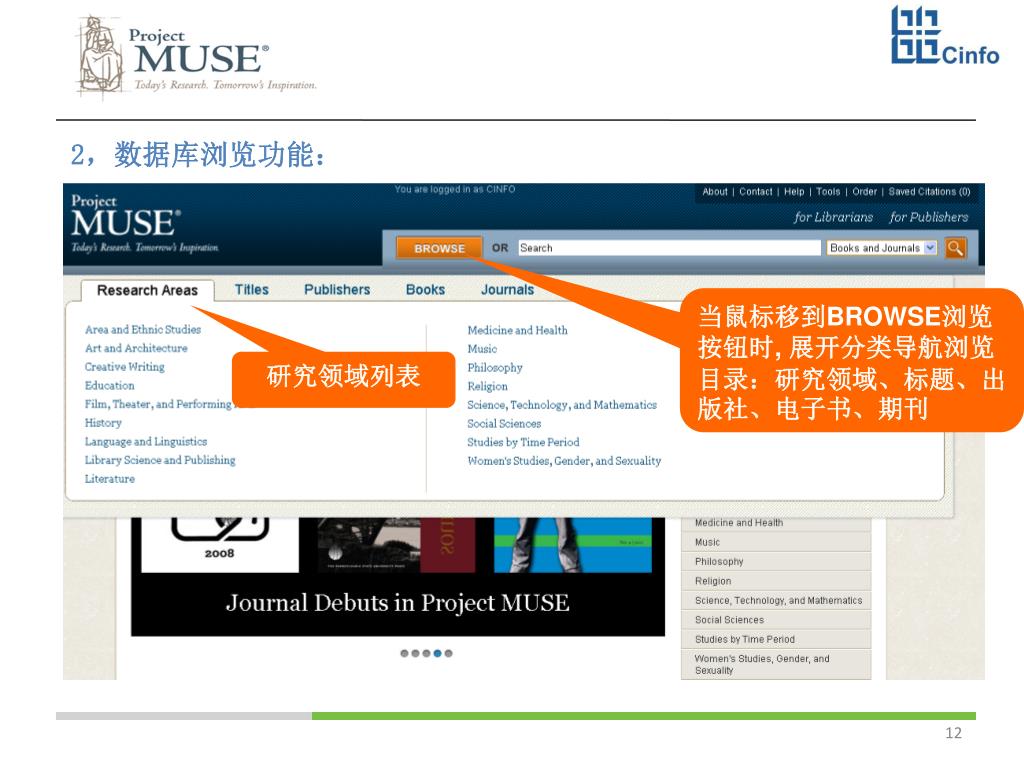The height and width of the screenshot is (768, 1024).
Task: Select the first carousel dot
Action: coord(404,653)
